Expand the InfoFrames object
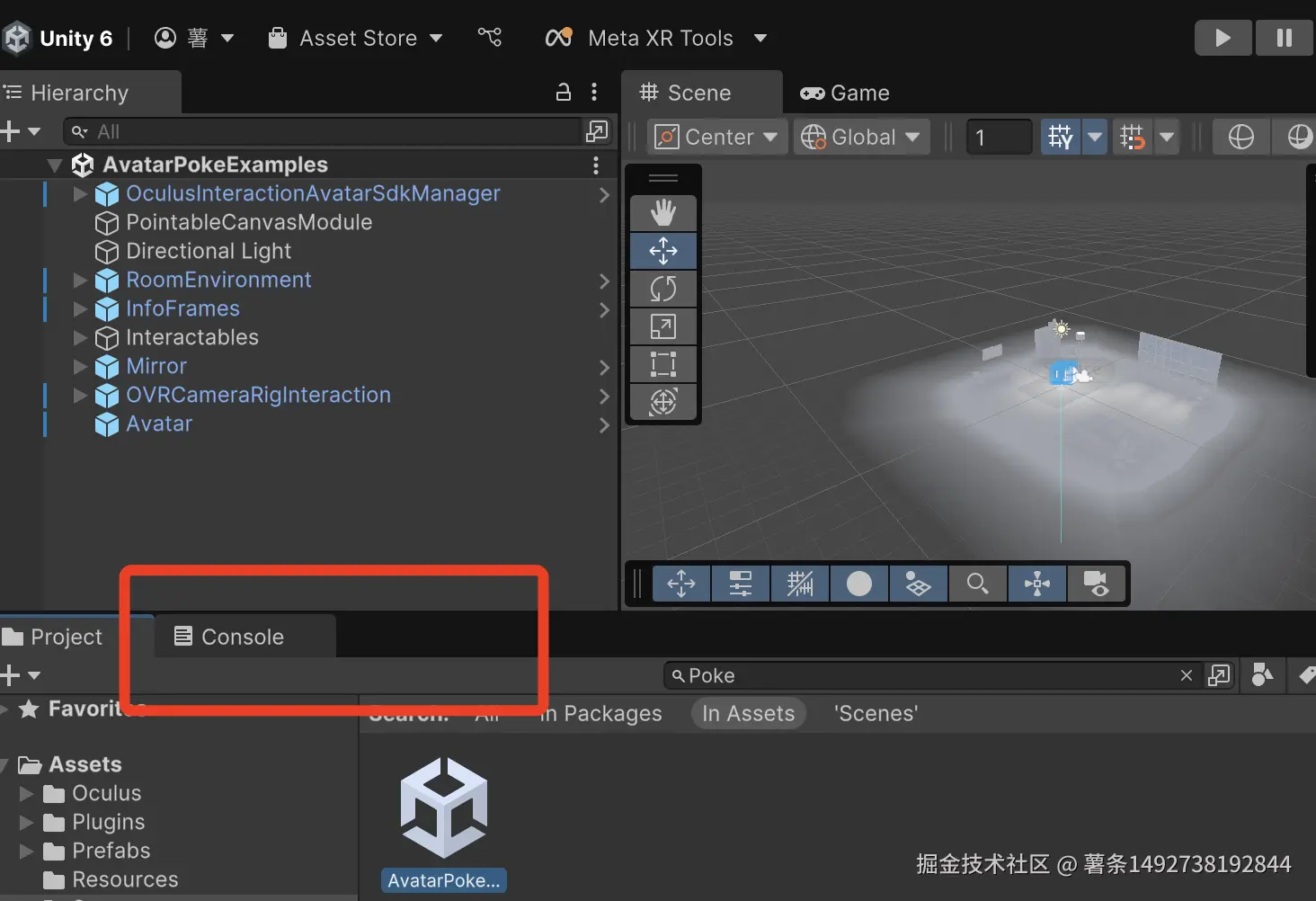The width and height of the screenshot is (1316, 901). pos(80,309)
